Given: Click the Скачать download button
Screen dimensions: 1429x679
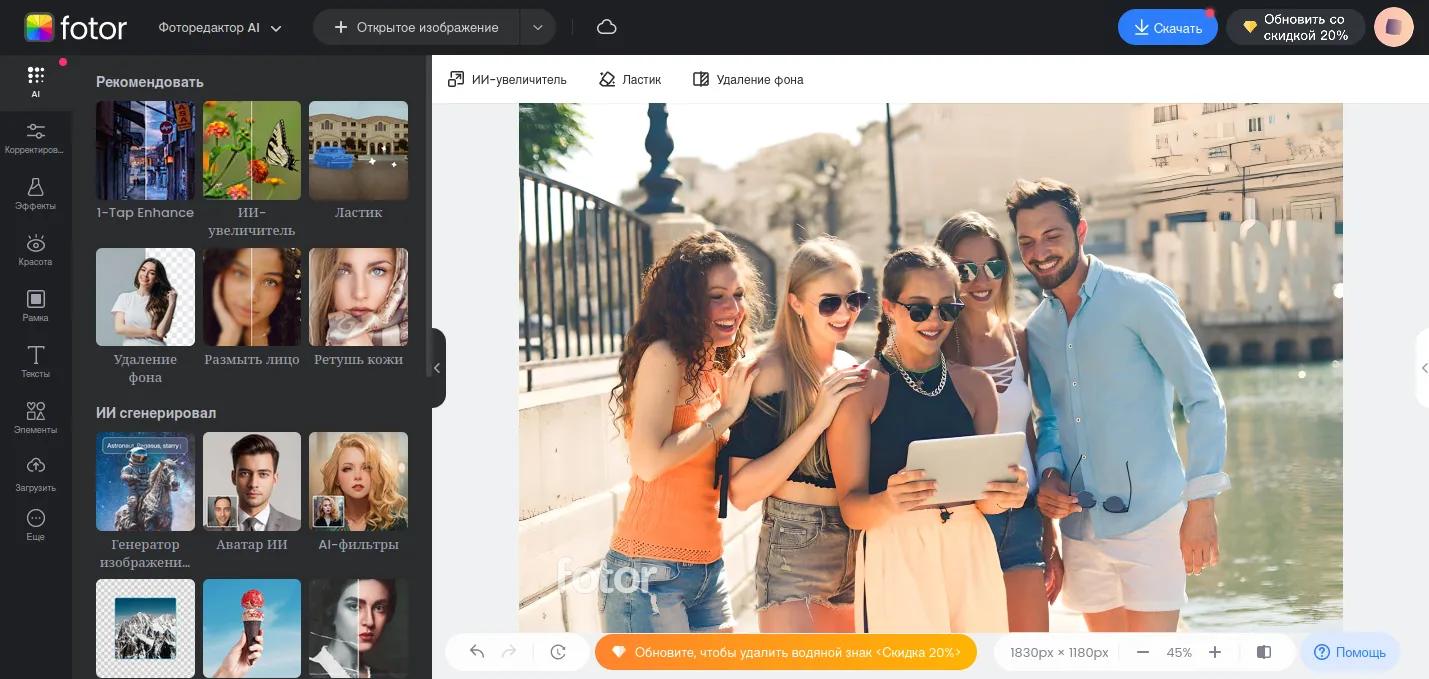Looking at the screenshot, I should [1167, 28].
